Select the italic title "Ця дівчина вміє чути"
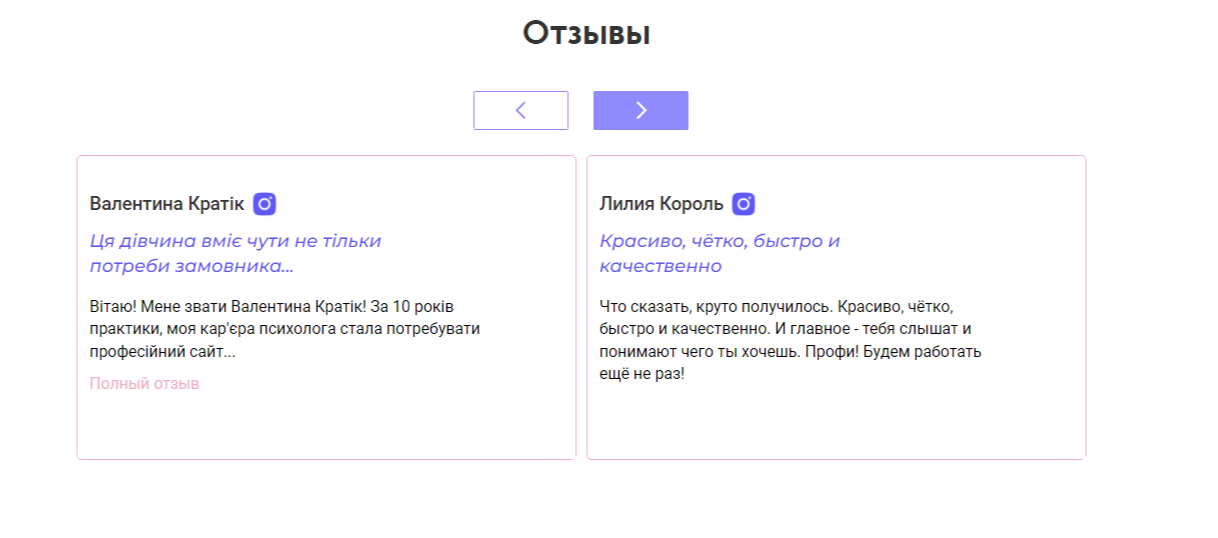Image resolution: width=1218 pixels, height=538 pixels. tap(235, 241)
